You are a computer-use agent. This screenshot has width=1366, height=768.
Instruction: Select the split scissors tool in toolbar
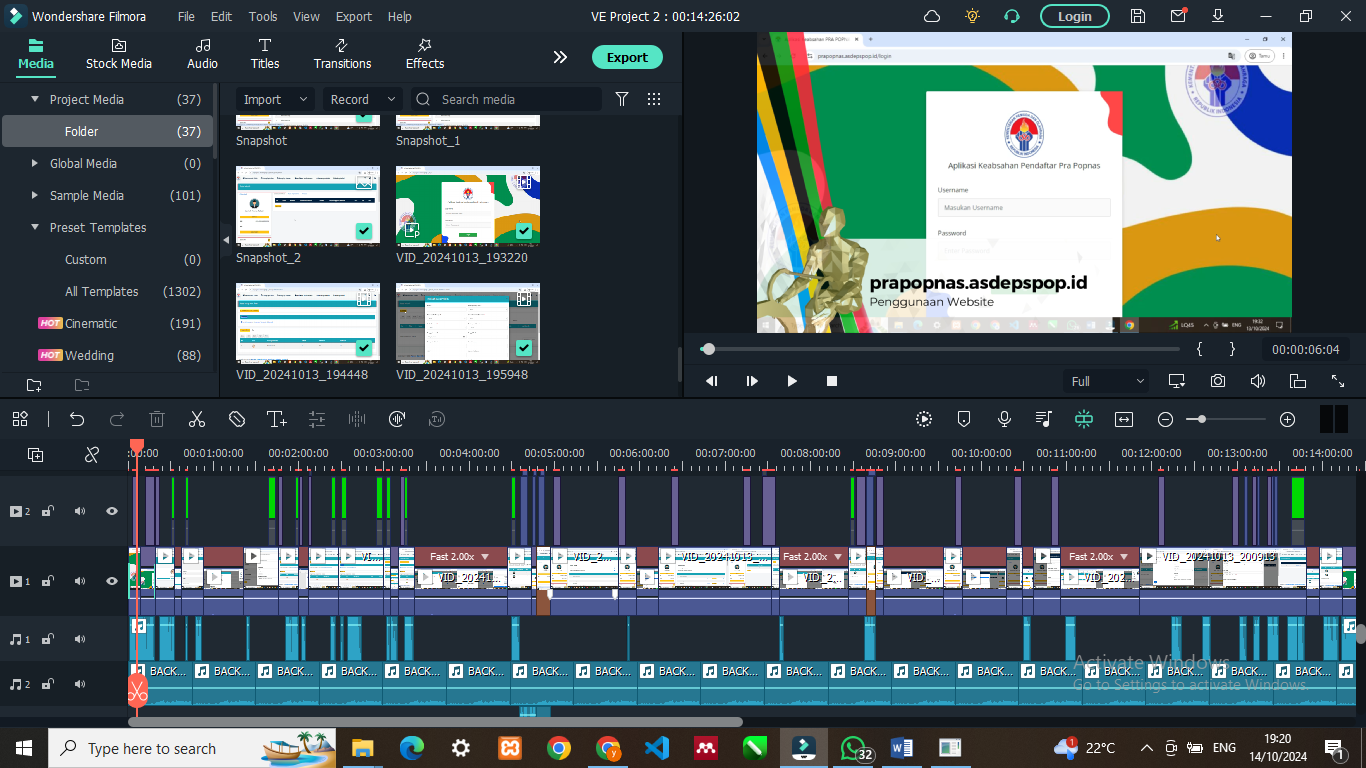197,419
